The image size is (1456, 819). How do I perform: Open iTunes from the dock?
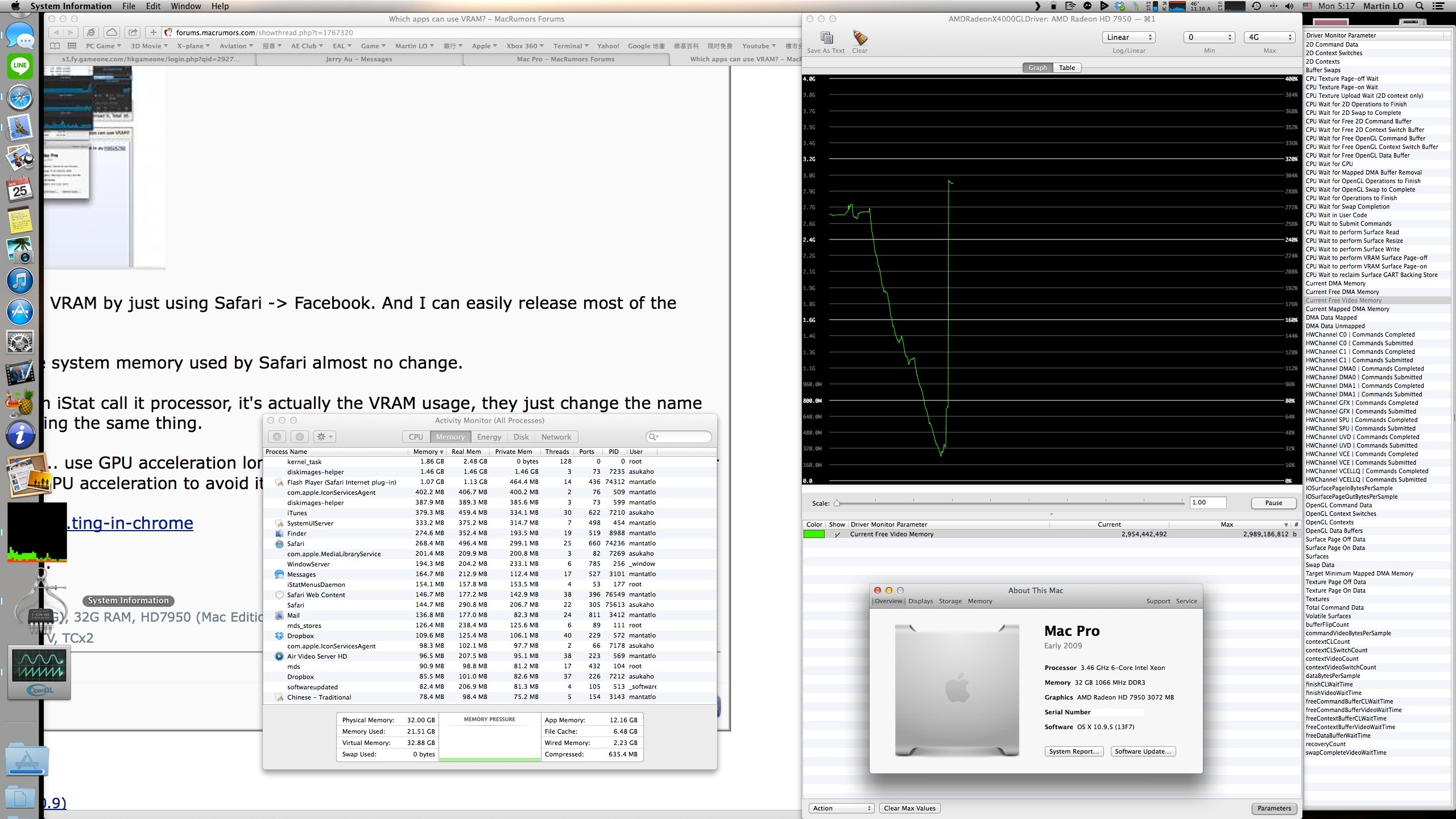coord(20,281)
